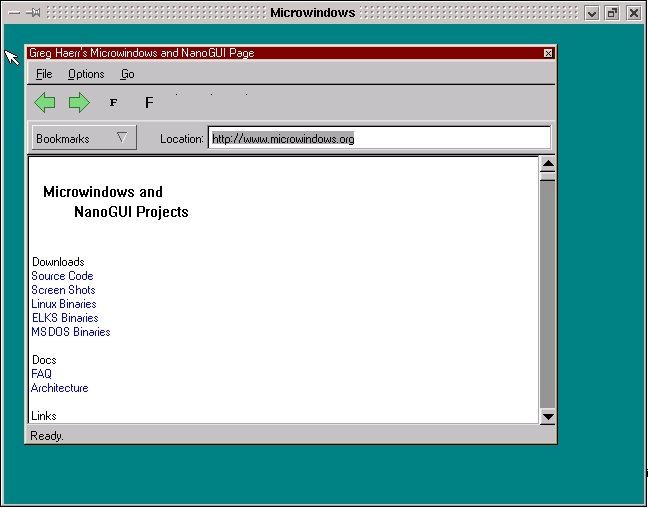This screenshot has width=648, height=508.
Task: Open the ELKS Binaries link
Action: (x=65, y=318)
